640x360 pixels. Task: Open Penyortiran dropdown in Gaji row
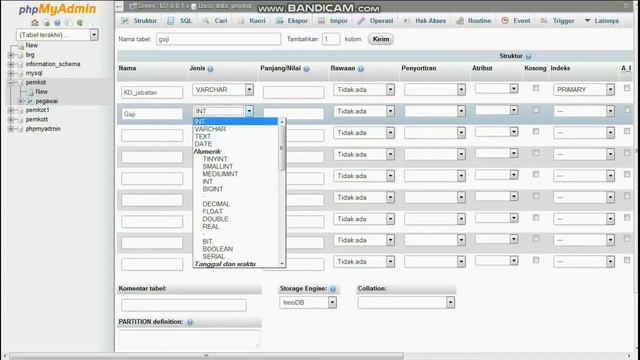[435, 111]
